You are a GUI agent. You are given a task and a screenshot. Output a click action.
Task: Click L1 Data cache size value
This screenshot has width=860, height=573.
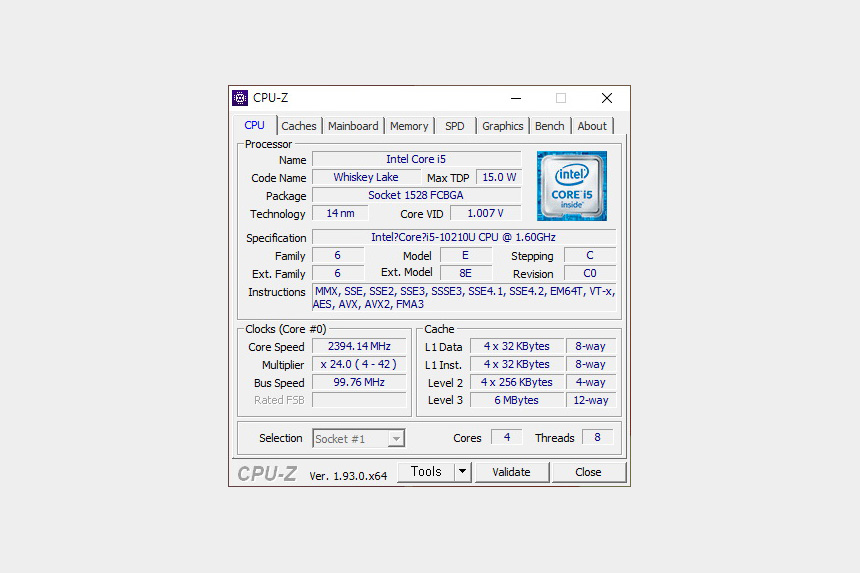[517, 346]
